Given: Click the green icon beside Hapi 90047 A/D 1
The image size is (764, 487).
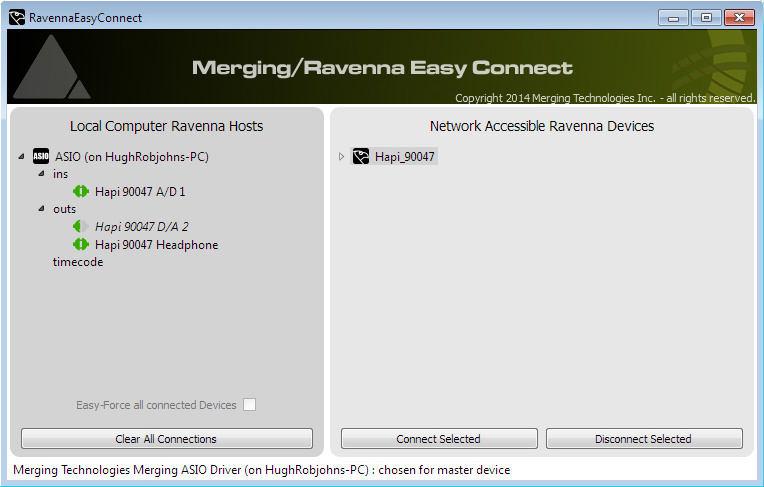Looking at the screenshot, I should point(81,191).
